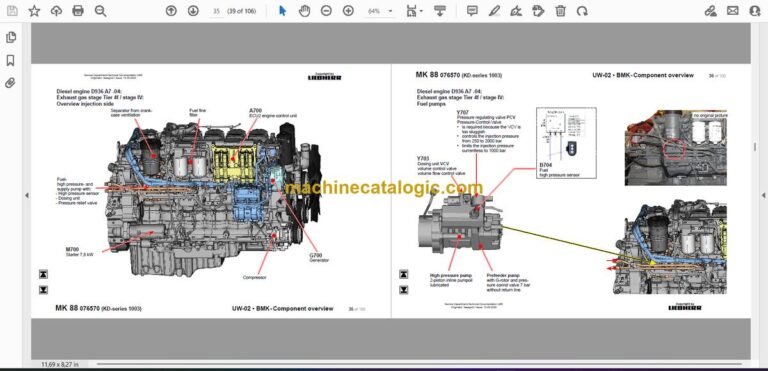Click the horizontal scrollbar at the bottom
The image size is (768, 371).
pyautogui.click(x=419, y=364)
